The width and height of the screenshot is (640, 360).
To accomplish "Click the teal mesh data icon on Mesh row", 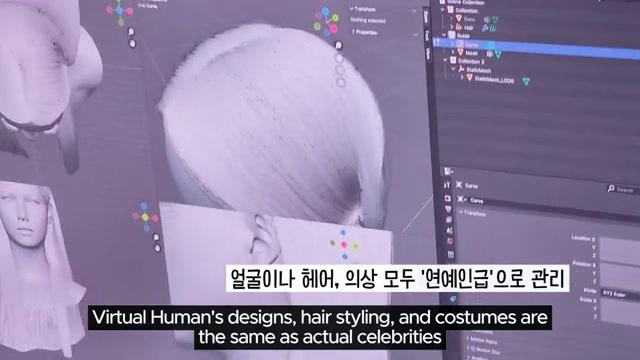I will [498, 54].
